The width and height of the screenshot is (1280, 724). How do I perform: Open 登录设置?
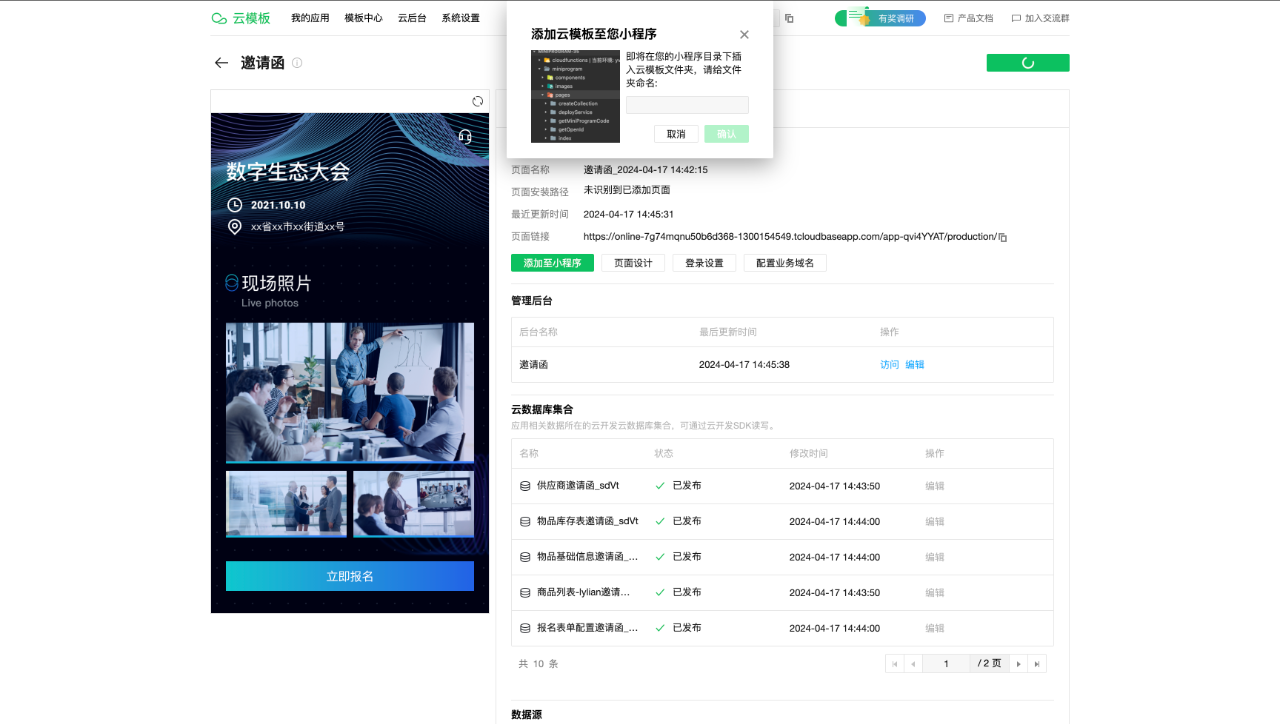pyautogui.click(x=704, y=263)
